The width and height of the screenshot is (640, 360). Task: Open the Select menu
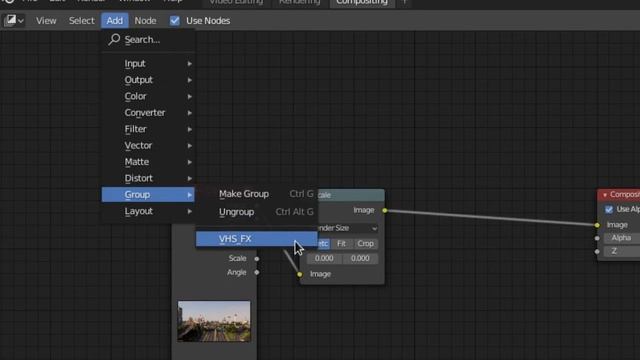pos(82,20)
